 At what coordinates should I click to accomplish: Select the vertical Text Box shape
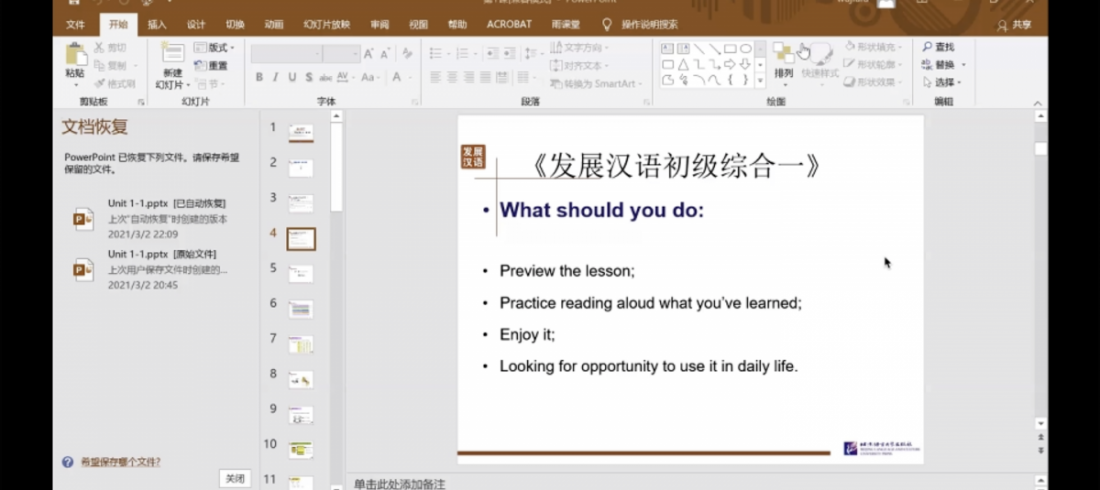click(683, 48)
